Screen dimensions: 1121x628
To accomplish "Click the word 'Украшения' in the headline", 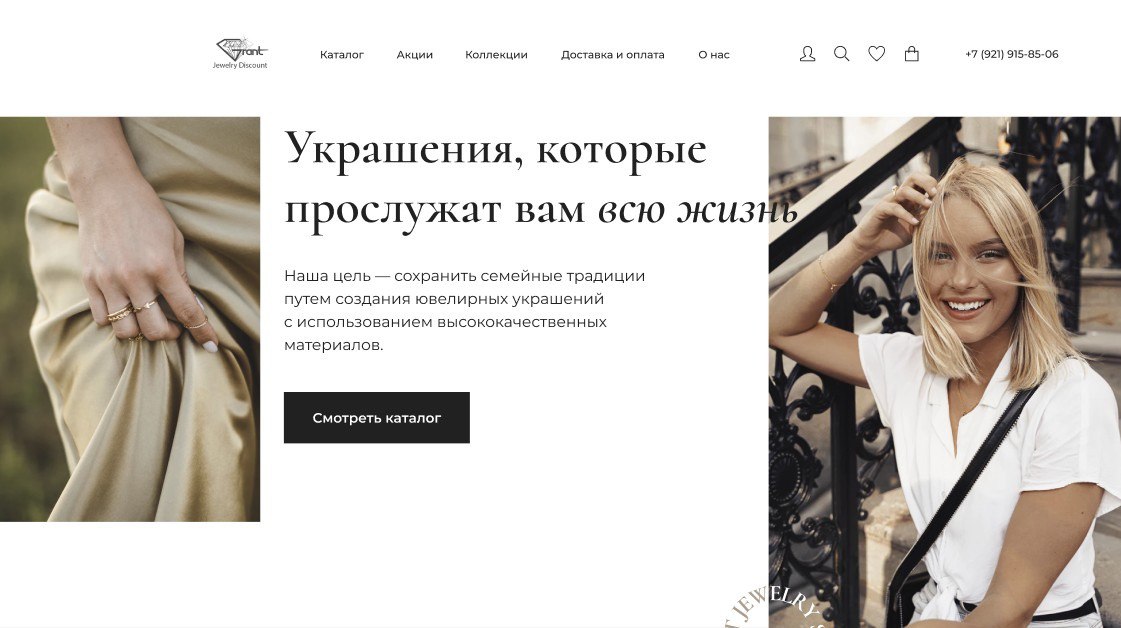I will (x=399, y=151).
